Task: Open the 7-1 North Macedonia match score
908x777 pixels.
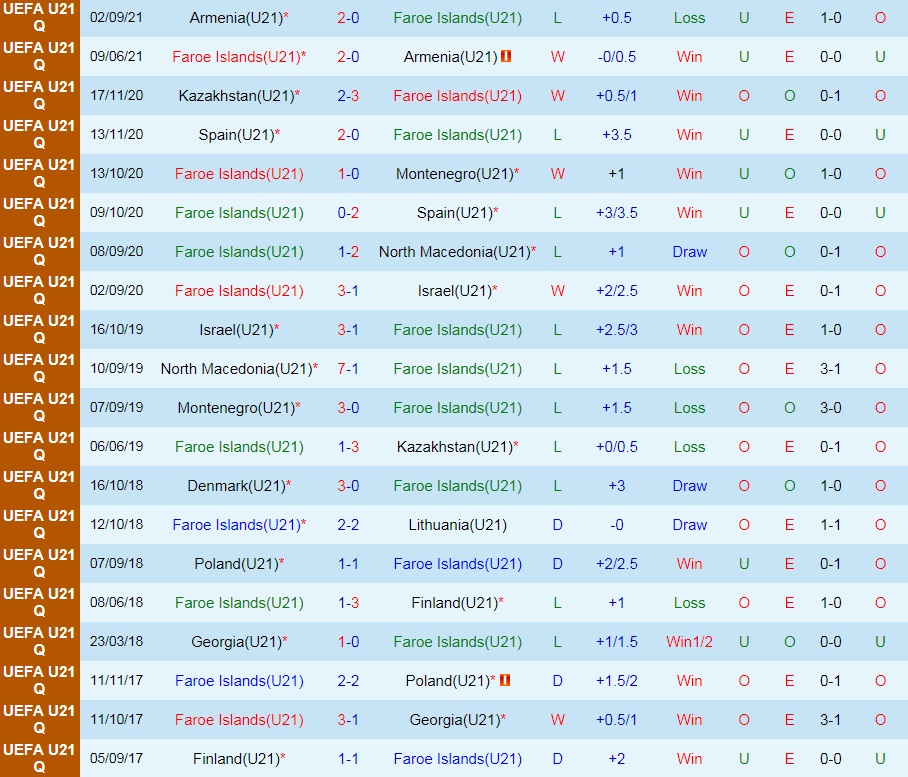Action: (348, 369)
